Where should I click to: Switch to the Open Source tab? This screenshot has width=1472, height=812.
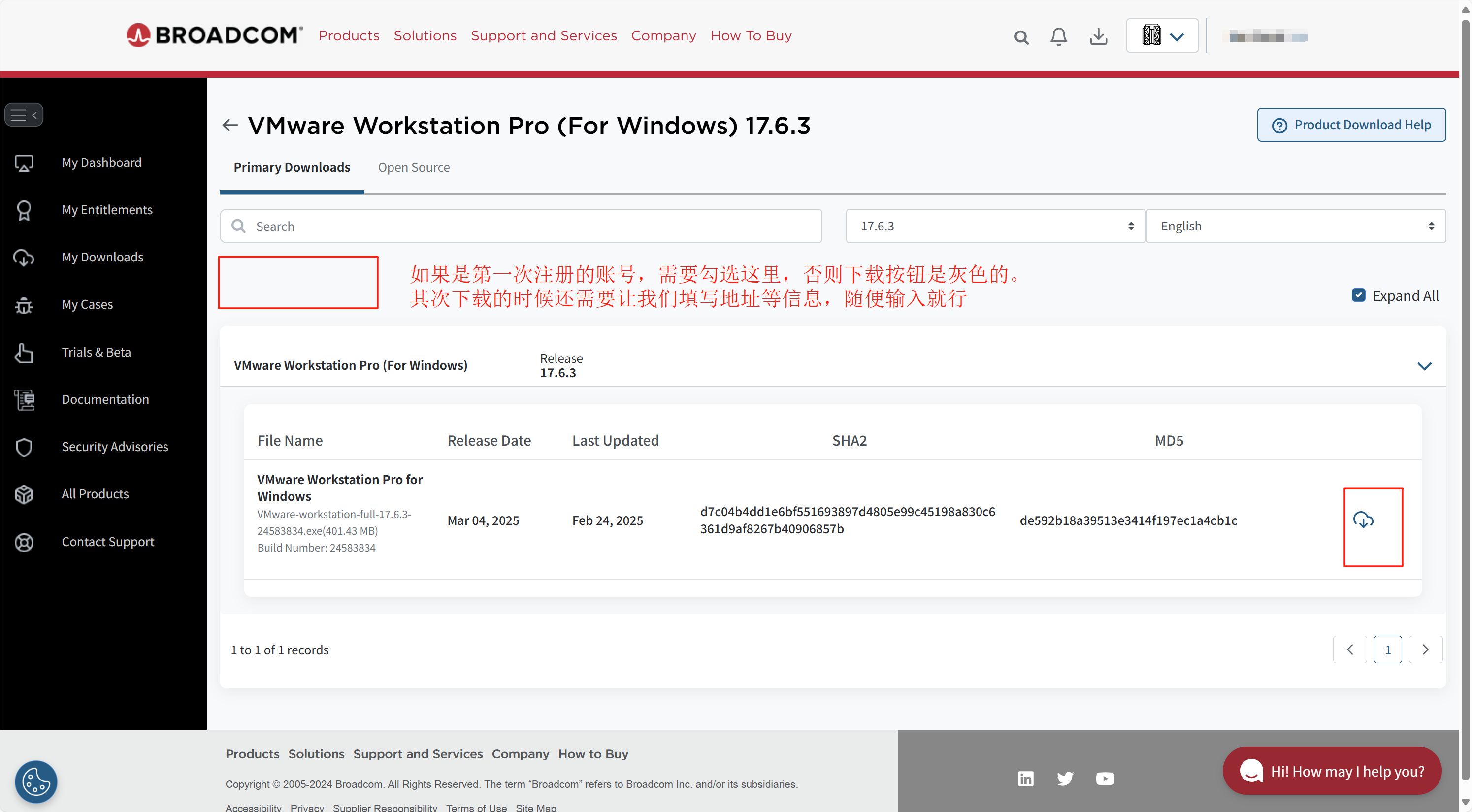pyautogui.click(x=414, y=167)
